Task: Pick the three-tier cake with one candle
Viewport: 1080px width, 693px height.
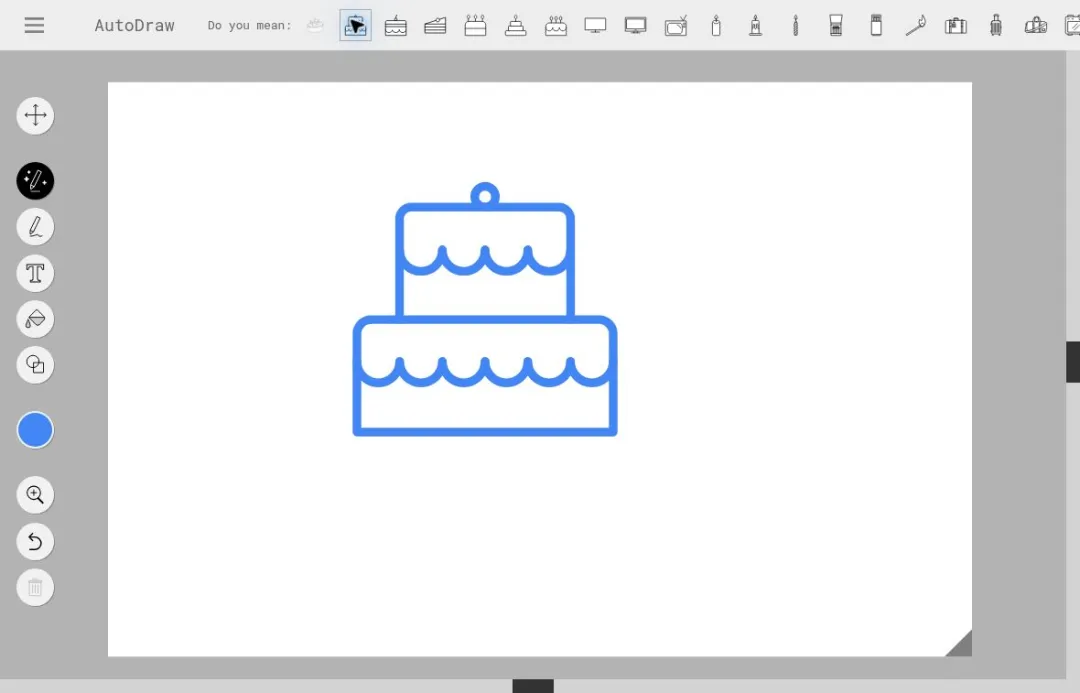Action: [x=515, y=25]
